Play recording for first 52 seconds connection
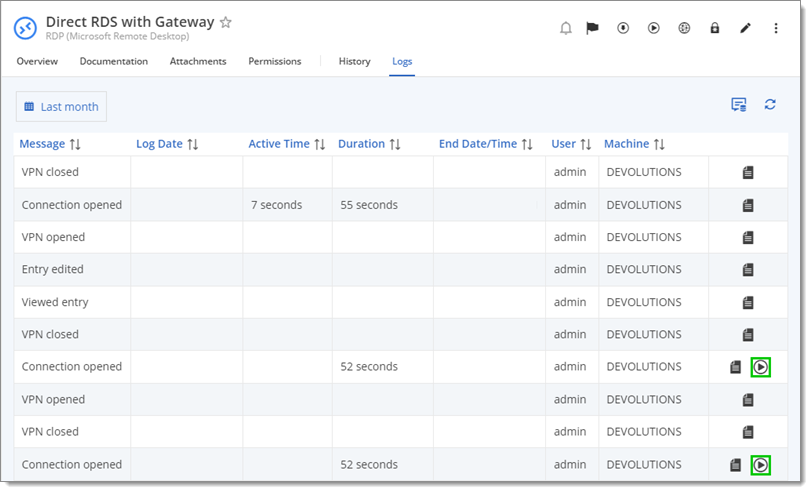This screenshot has width=811, height=492. pyautogui.click(x=760, y=367)
